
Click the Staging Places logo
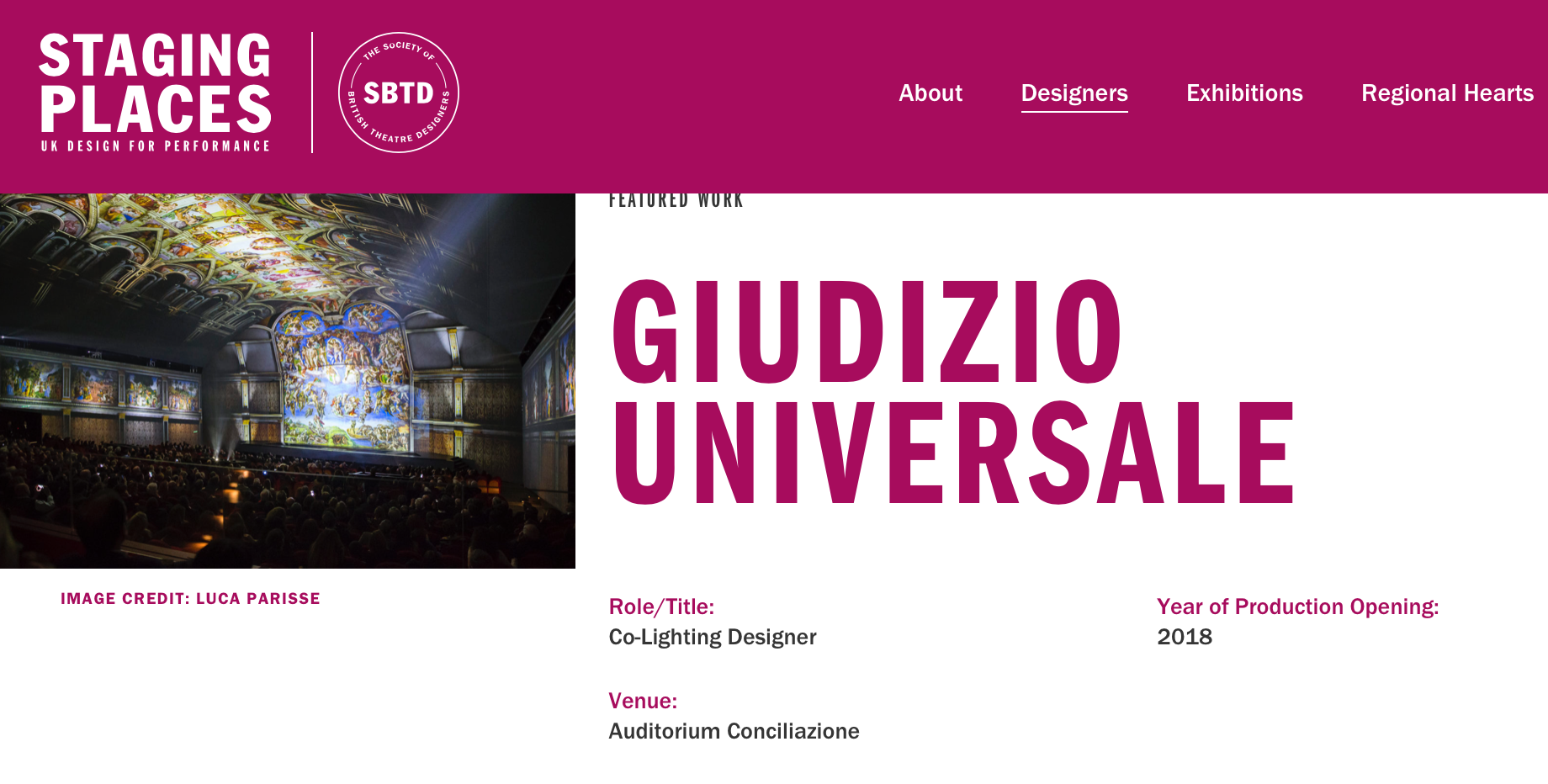click(x=155, y=93)
